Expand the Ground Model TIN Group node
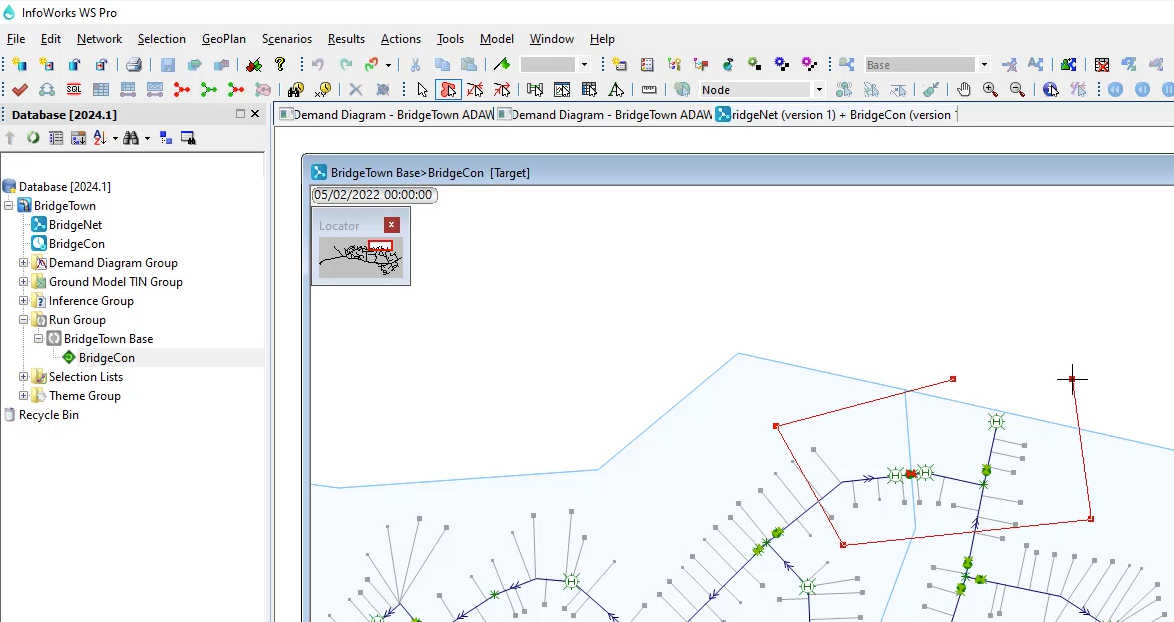This screenshot has height=622, width=1174. tap(23, 281)
